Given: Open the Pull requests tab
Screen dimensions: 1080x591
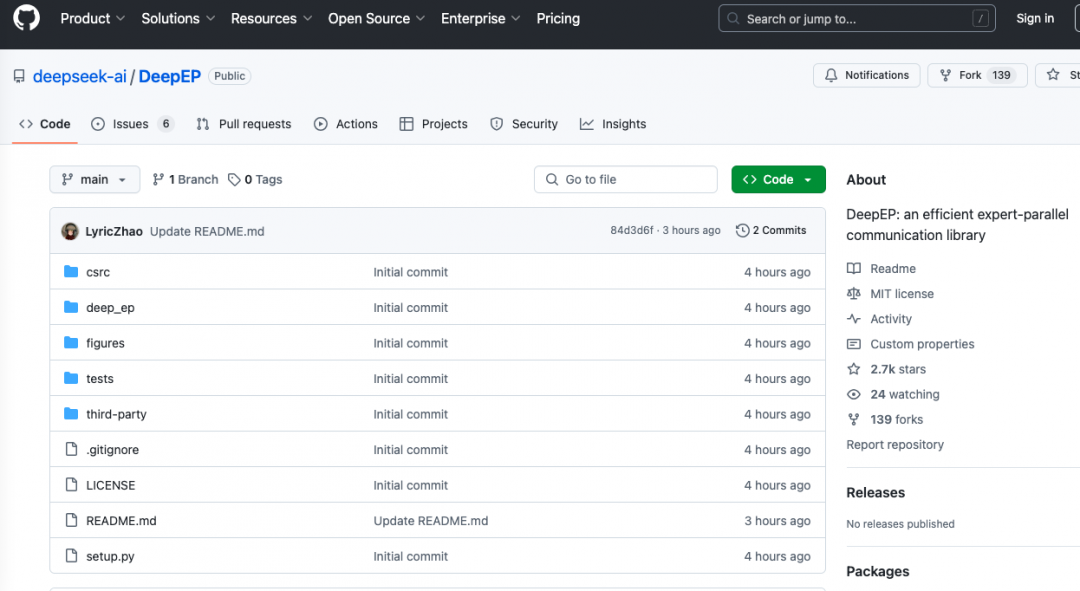Looking at the screenshot, I should coord(244,124).
